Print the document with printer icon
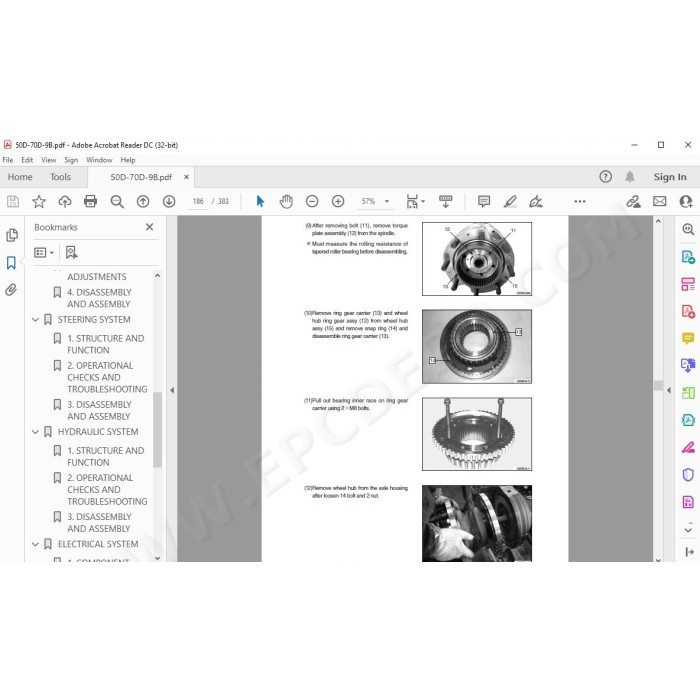The width and height of the screenshot is (700, 700). 91,201
